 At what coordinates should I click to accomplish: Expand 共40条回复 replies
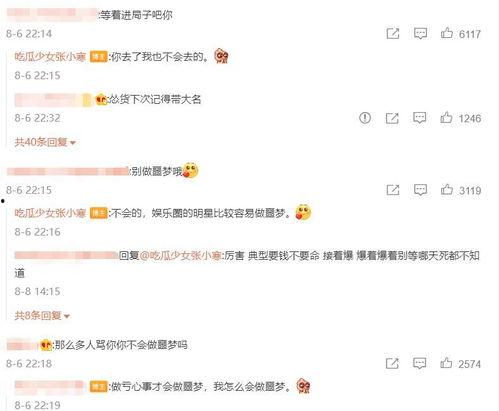[45, 142]
